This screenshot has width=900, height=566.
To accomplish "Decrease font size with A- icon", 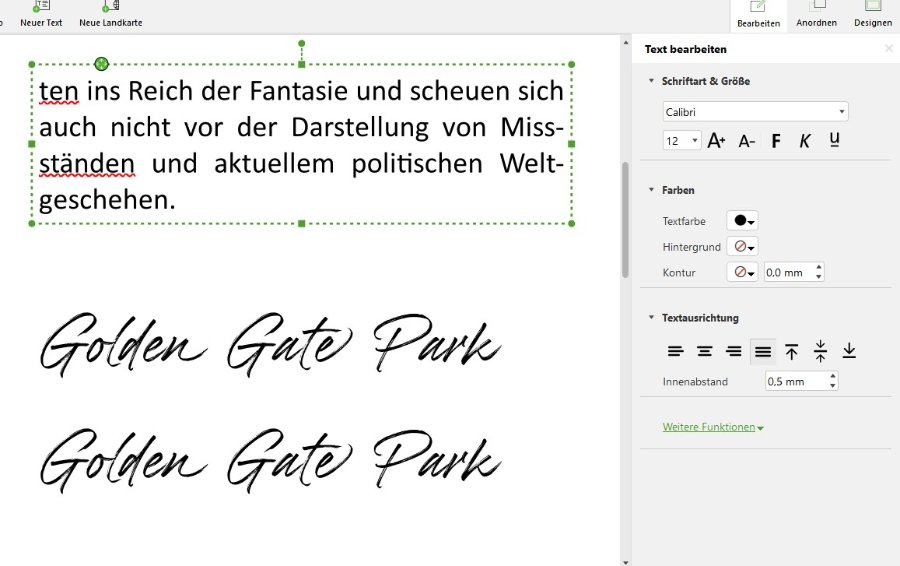I will tap(746, 141).
